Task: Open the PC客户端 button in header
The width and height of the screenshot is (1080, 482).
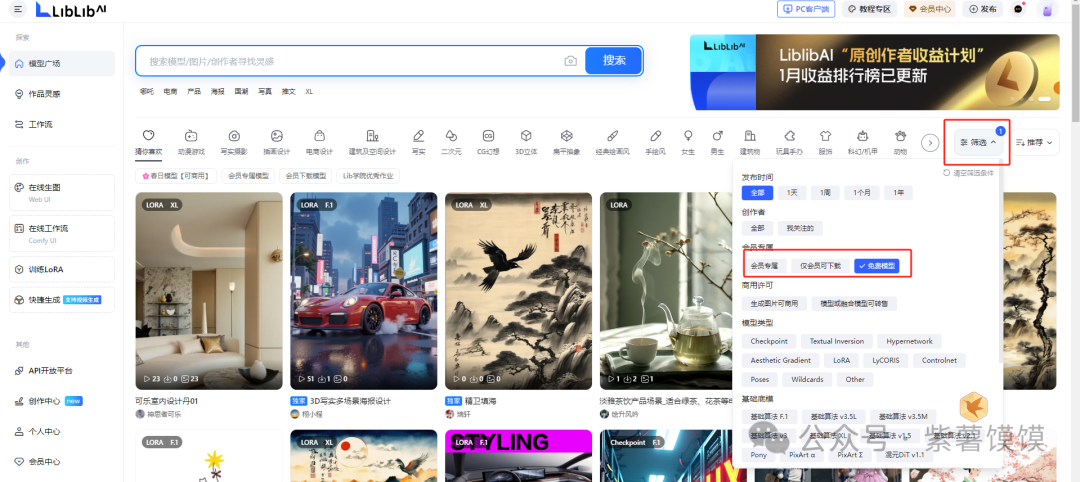Action: point(806,9)
